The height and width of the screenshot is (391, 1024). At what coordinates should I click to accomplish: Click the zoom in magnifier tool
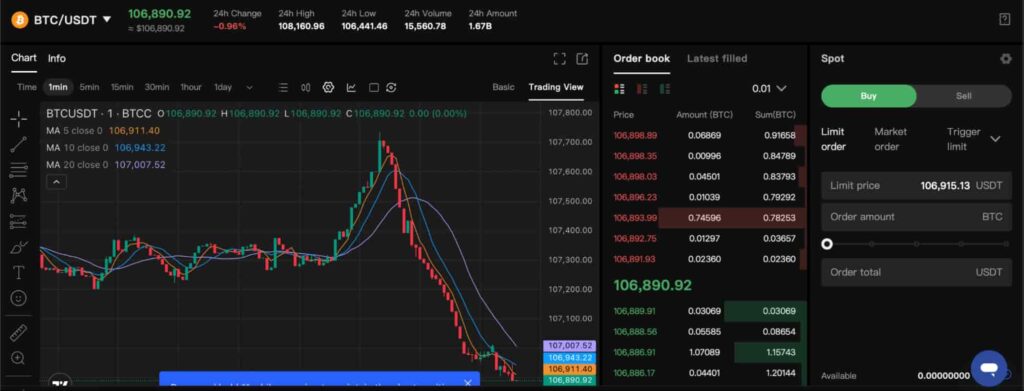[x=19, y=358]
